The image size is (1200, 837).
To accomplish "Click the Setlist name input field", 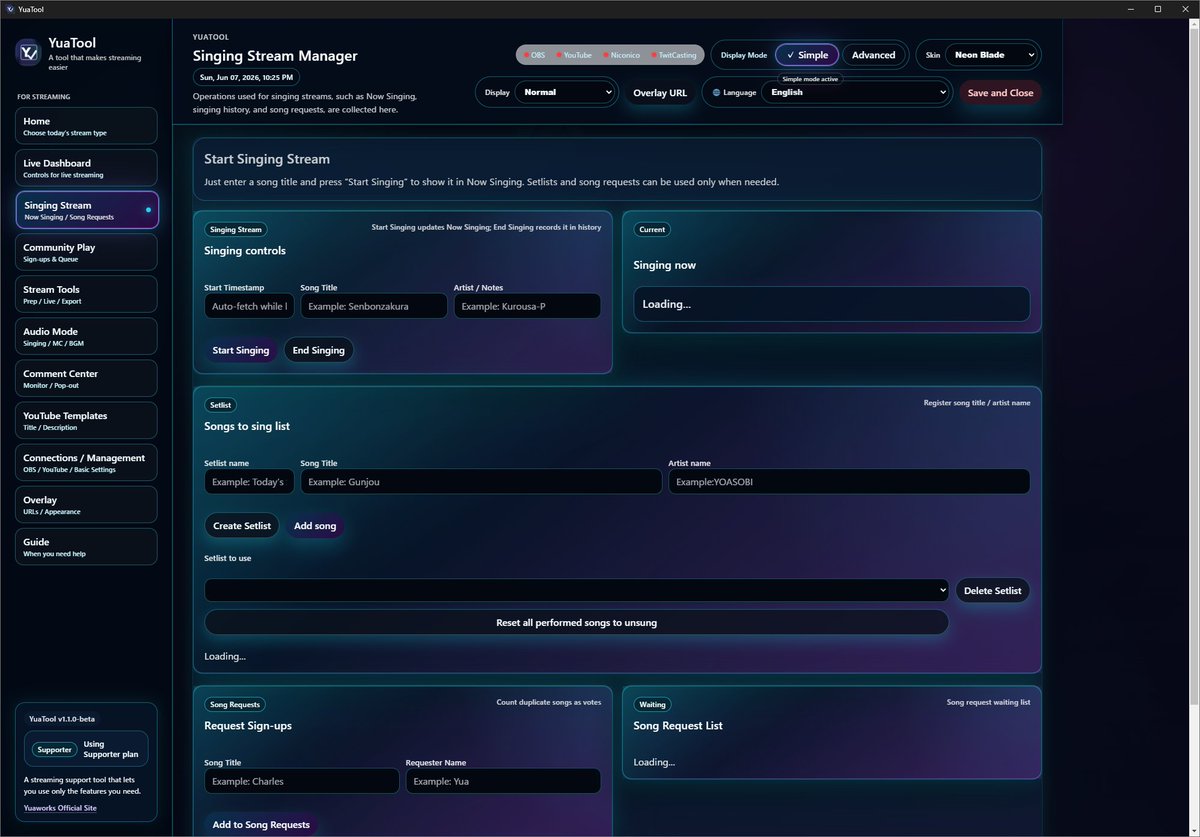I will (249, 481).
